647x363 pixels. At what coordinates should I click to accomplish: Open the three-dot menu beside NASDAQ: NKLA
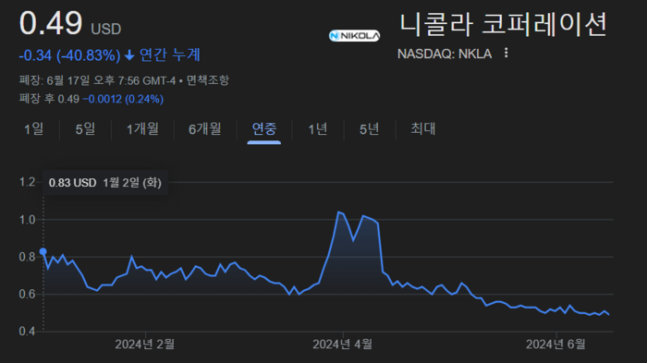pyautogui.click(x=506, y=53)
